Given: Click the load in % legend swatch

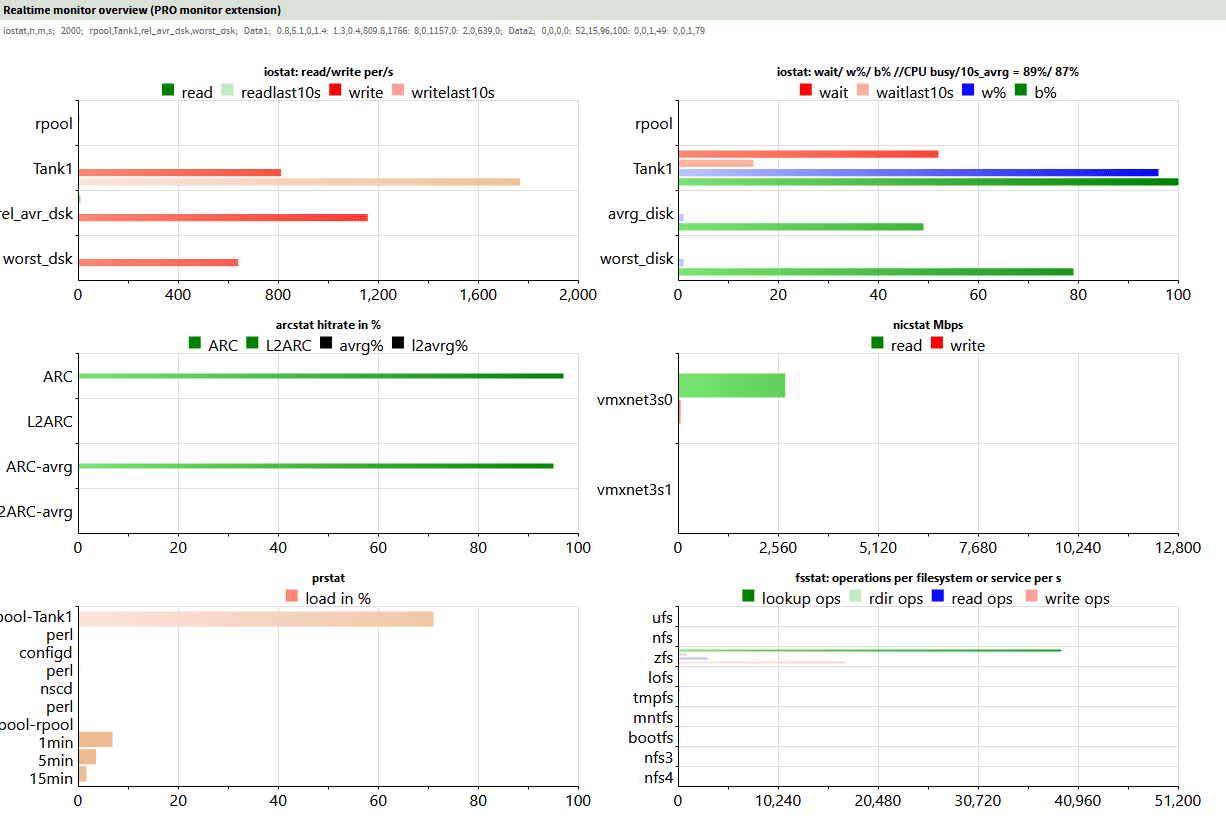Looking at the screenshot, I should [292, 597].
